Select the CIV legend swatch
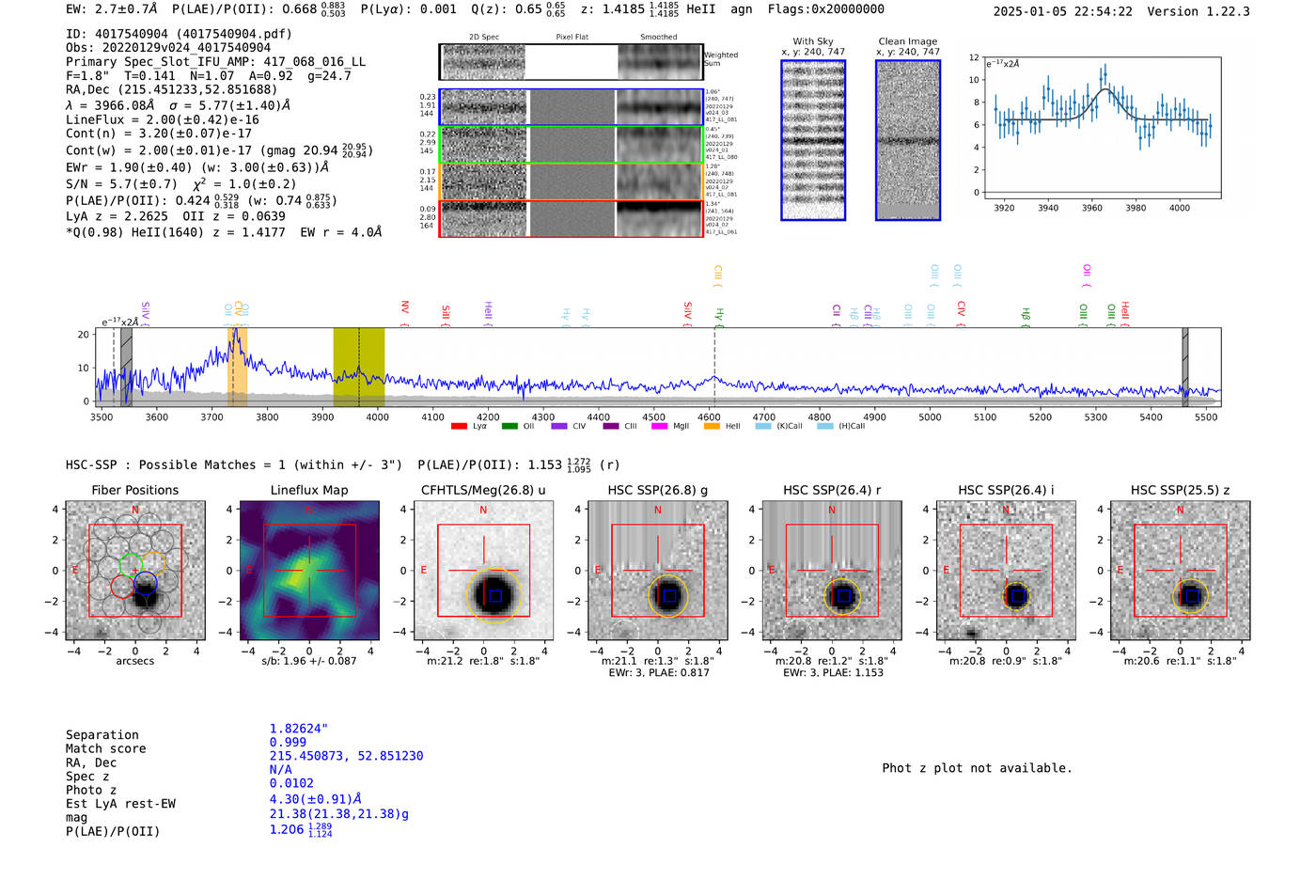 (559, 427)
